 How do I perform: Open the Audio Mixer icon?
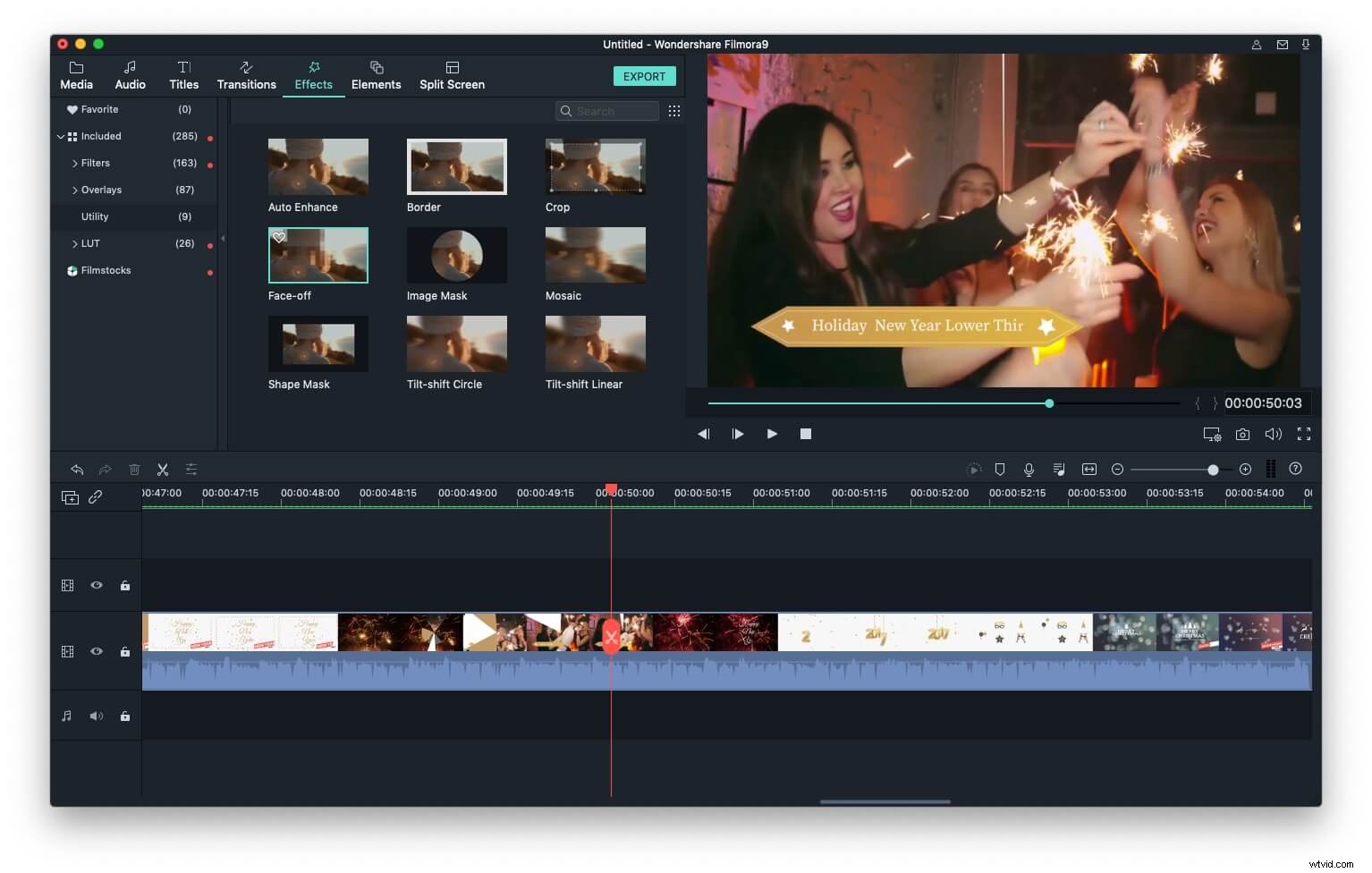coord(1059,469)
